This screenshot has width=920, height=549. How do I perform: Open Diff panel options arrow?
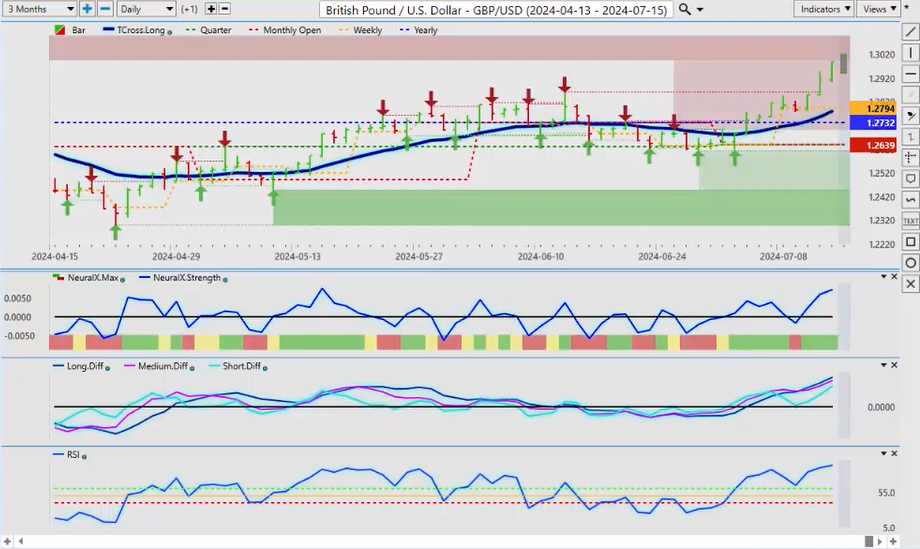coord(884,365)
